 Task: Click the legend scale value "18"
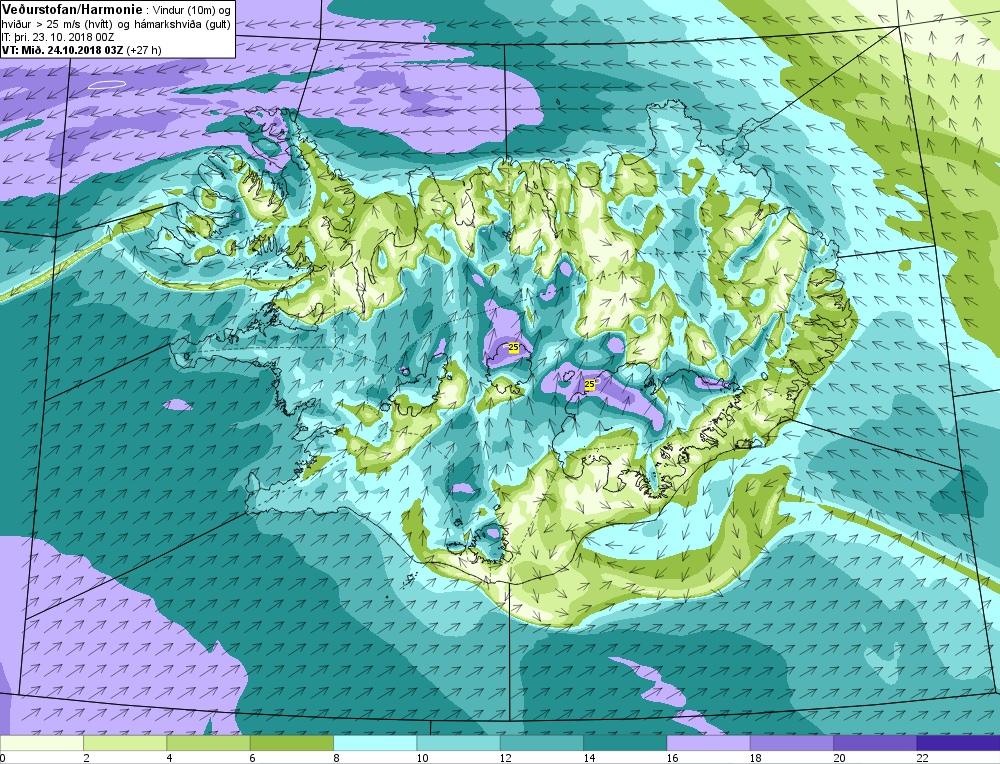pos(755,758)
